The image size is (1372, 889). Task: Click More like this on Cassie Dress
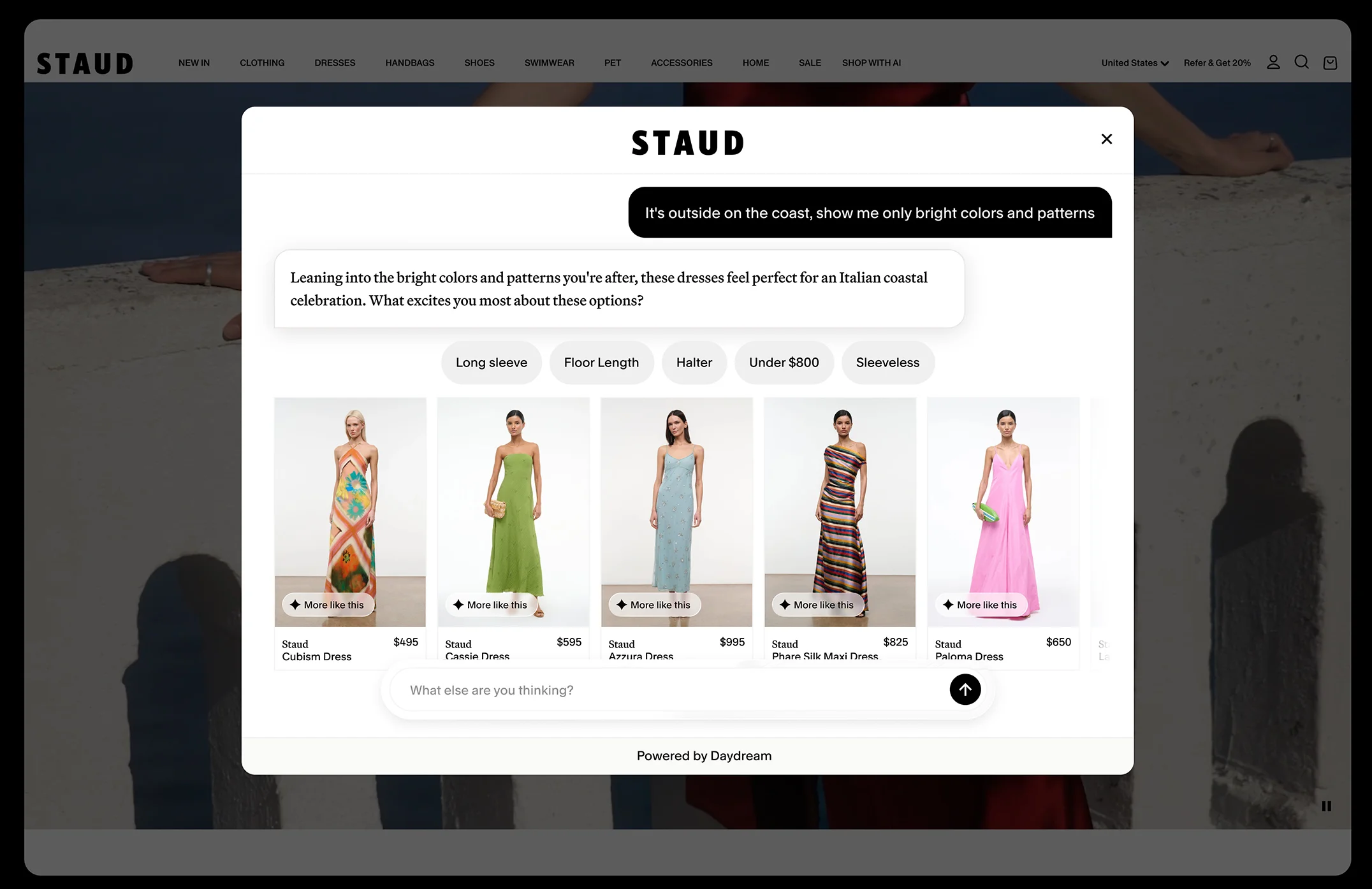491,605
